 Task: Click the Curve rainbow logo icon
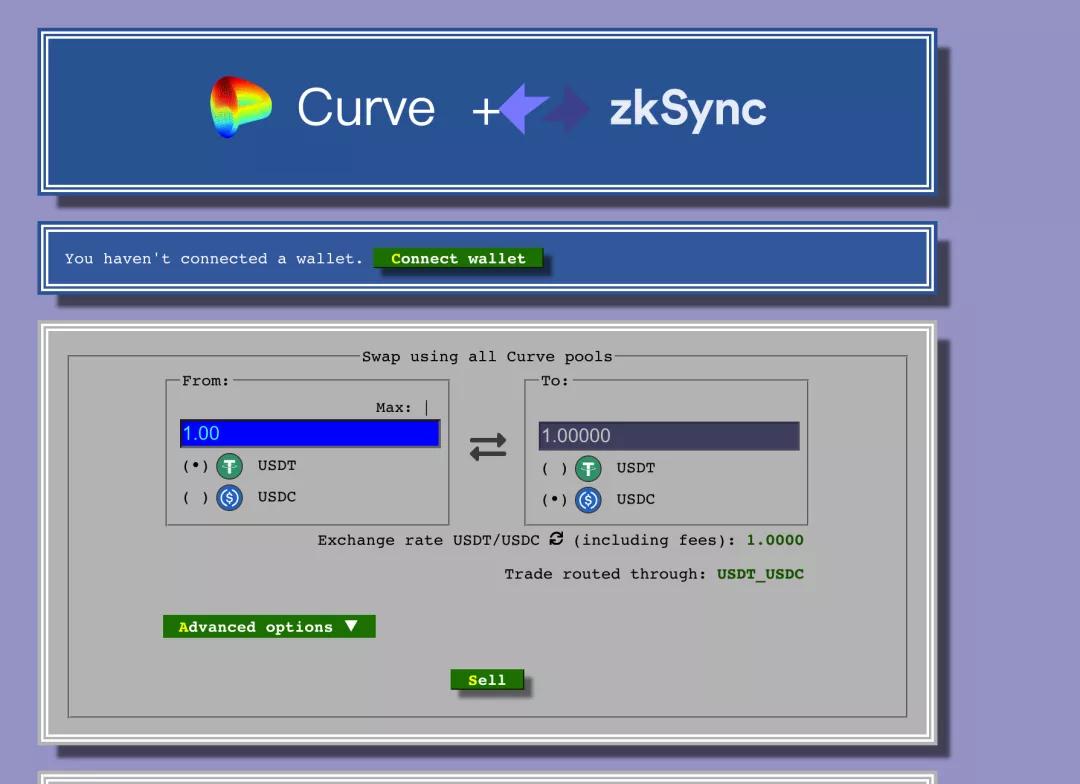click(241, 107)
